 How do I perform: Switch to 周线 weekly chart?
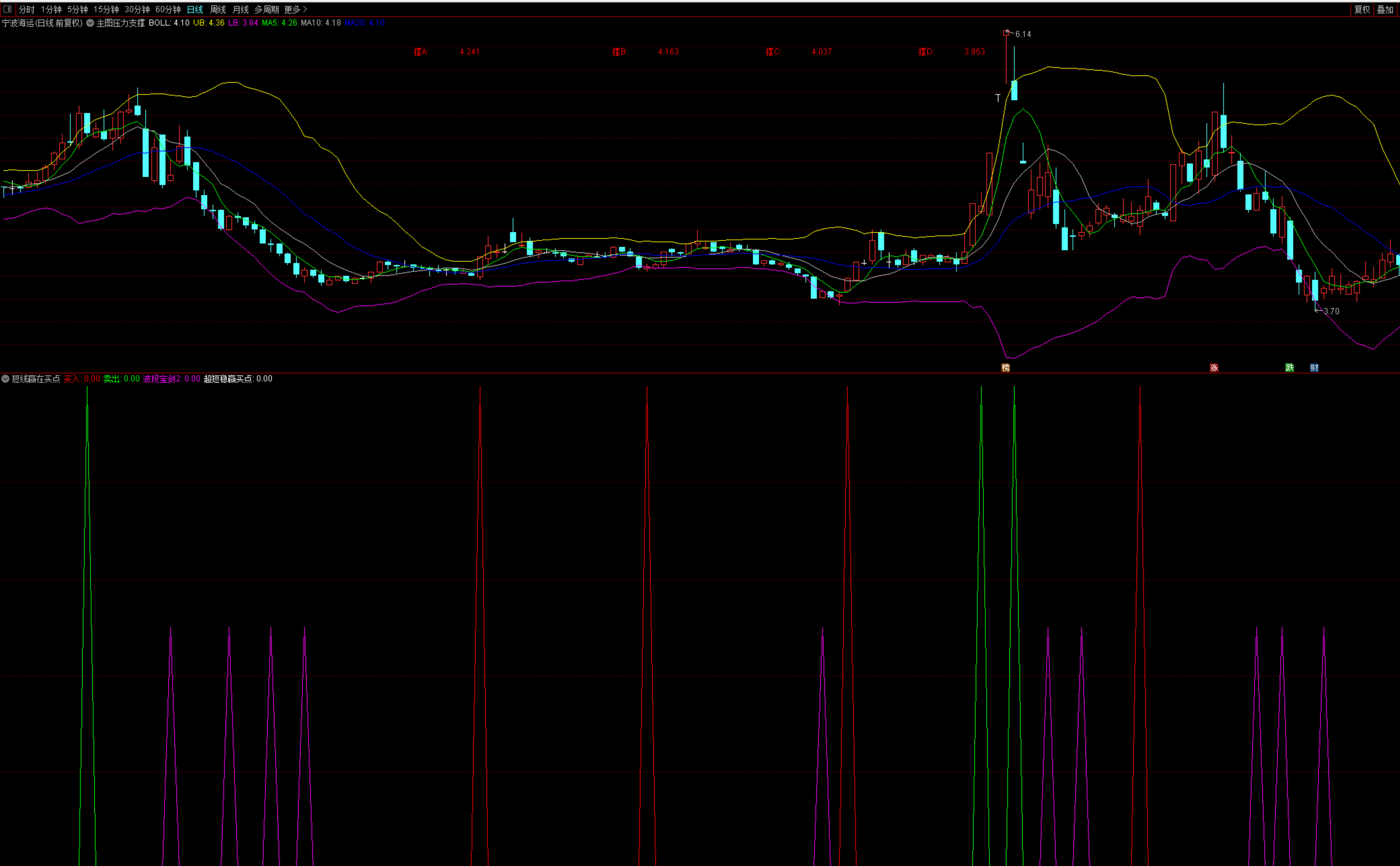click(x=218, y=10)
